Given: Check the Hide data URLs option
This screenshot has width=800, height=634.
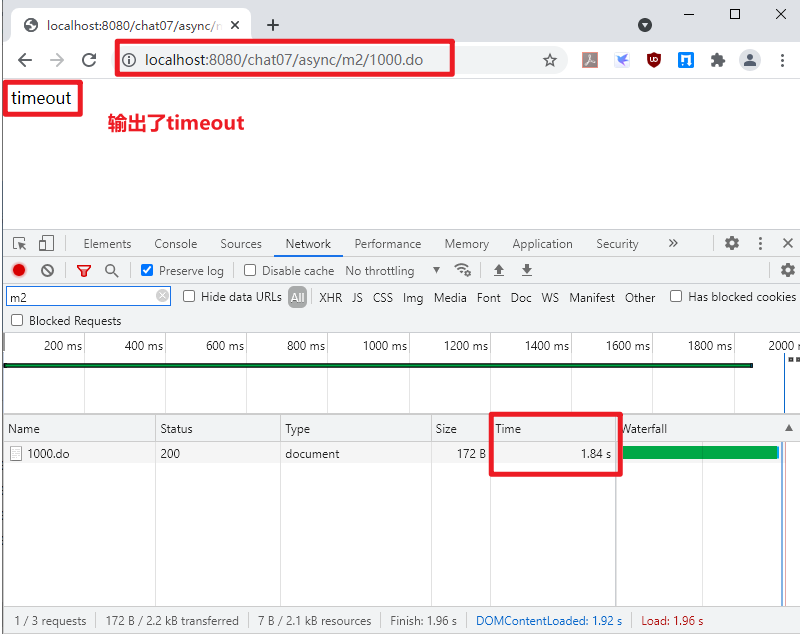Looking at the screenshot, I should click(x=190, y=297).
